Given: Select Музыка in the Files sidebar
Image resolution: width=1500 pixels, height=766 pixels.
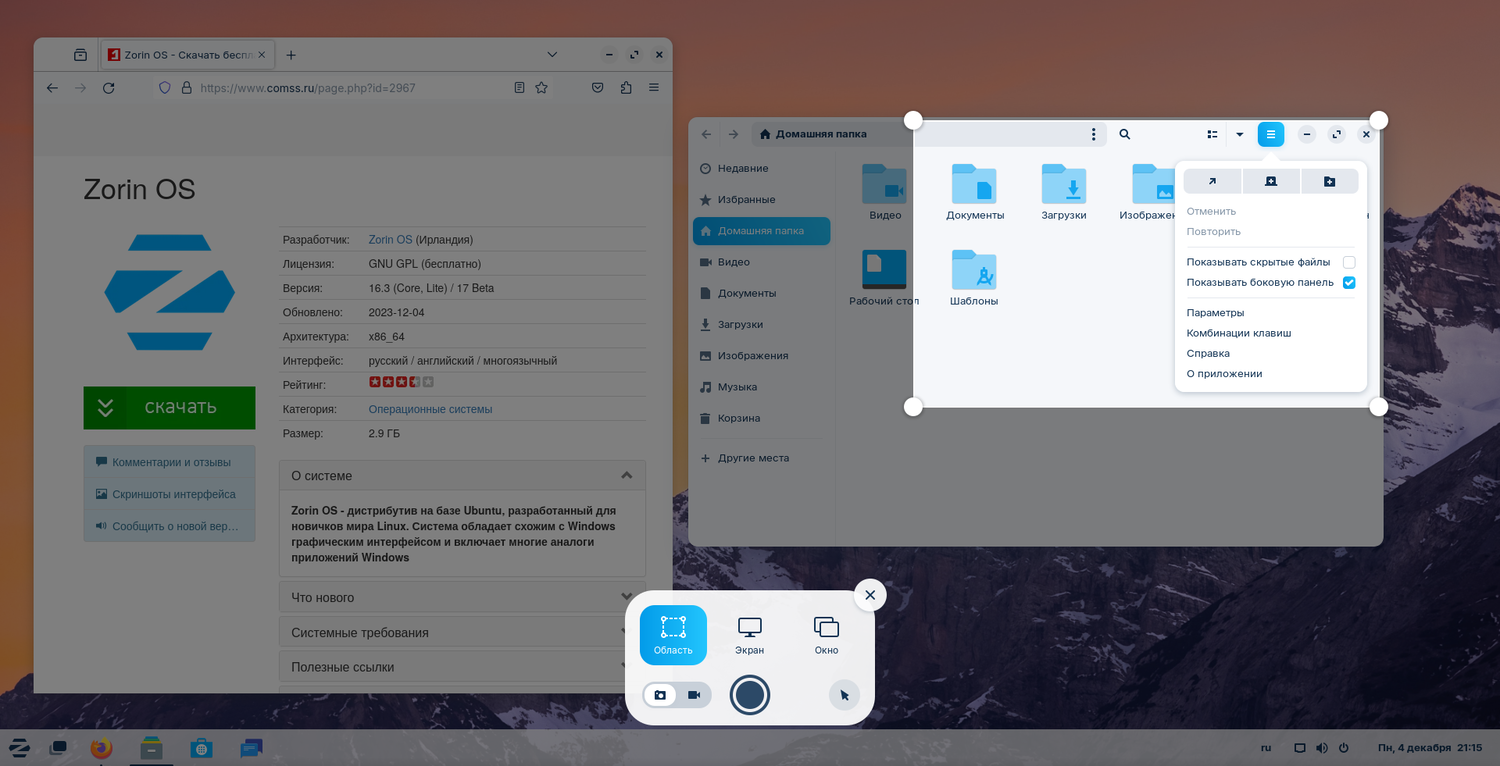Looking at the screenshot, I should point(761,386).
